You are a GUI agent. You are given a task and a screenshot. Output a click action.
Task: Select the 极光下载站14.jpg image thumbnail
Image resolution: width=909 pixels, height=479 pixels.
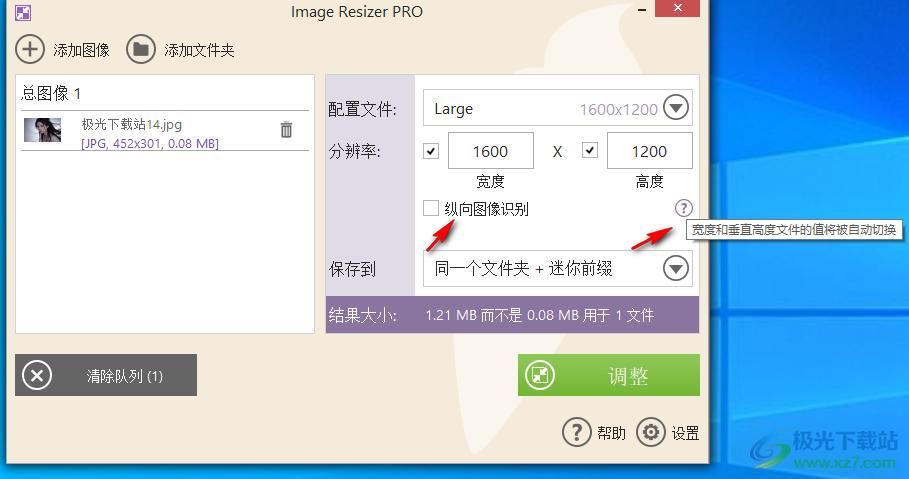pyautogui.click(x=42, y=130)
